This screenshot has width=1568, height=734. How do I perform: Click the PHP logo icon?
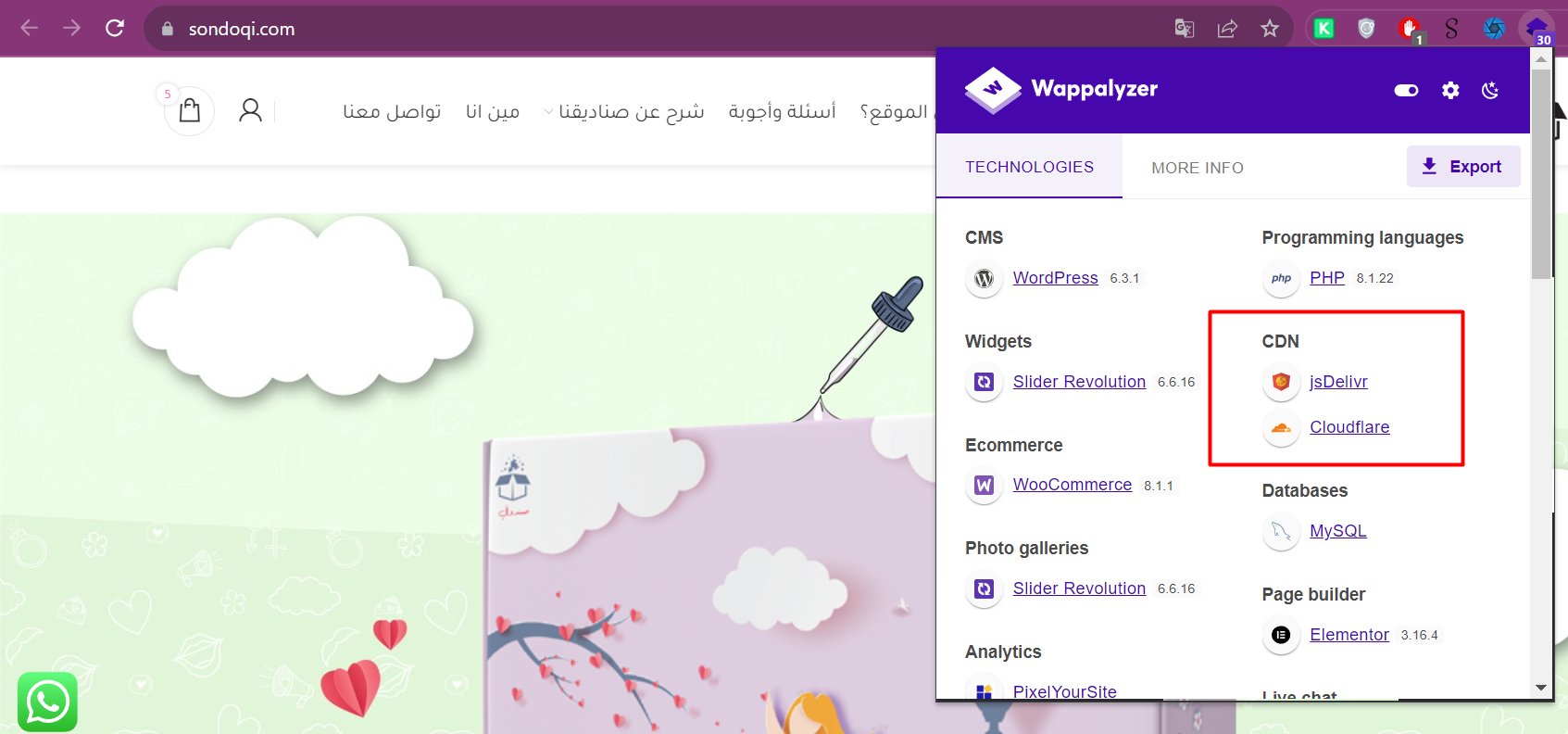click(x=1281, y=278)
